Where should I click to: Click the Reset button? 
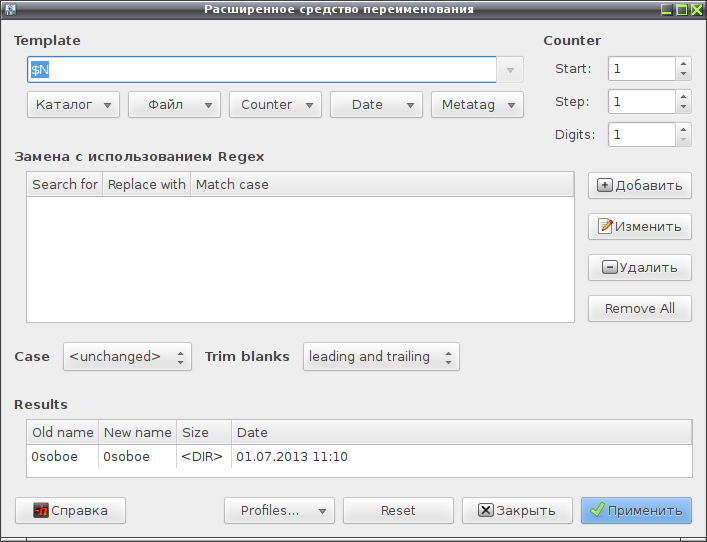tap(398, 510)
